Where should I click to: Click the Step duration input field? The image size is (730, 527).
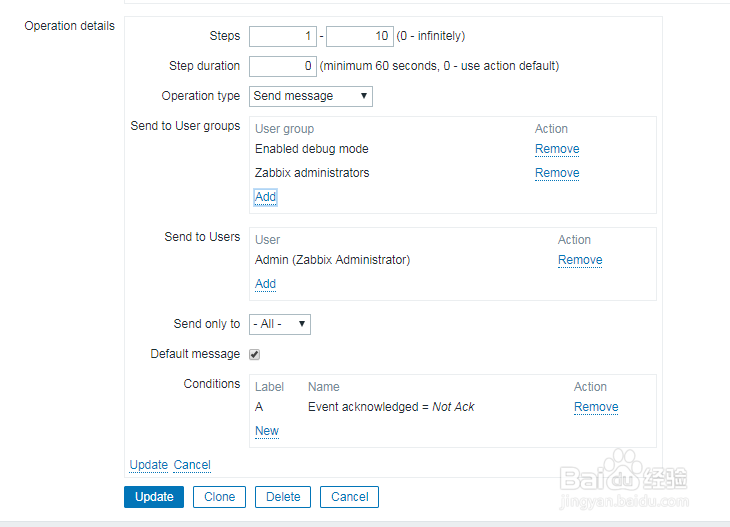click(282, 66)
